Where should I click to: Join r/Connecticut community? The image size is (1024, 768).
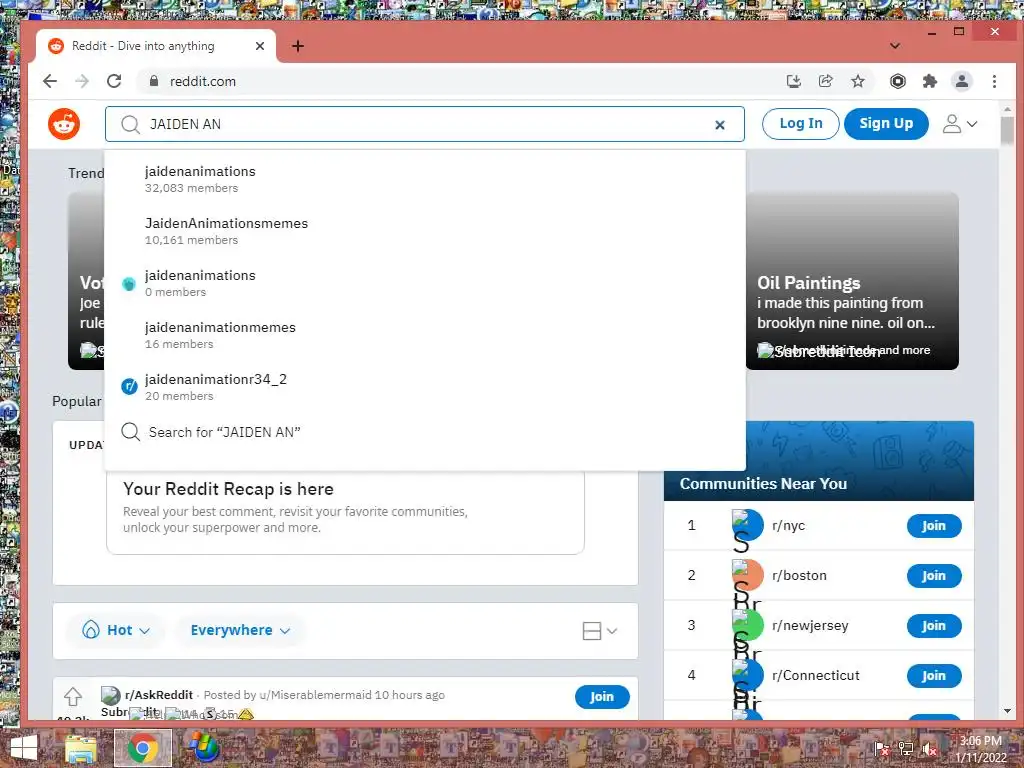pyautogui.click(x=934, y=675)
